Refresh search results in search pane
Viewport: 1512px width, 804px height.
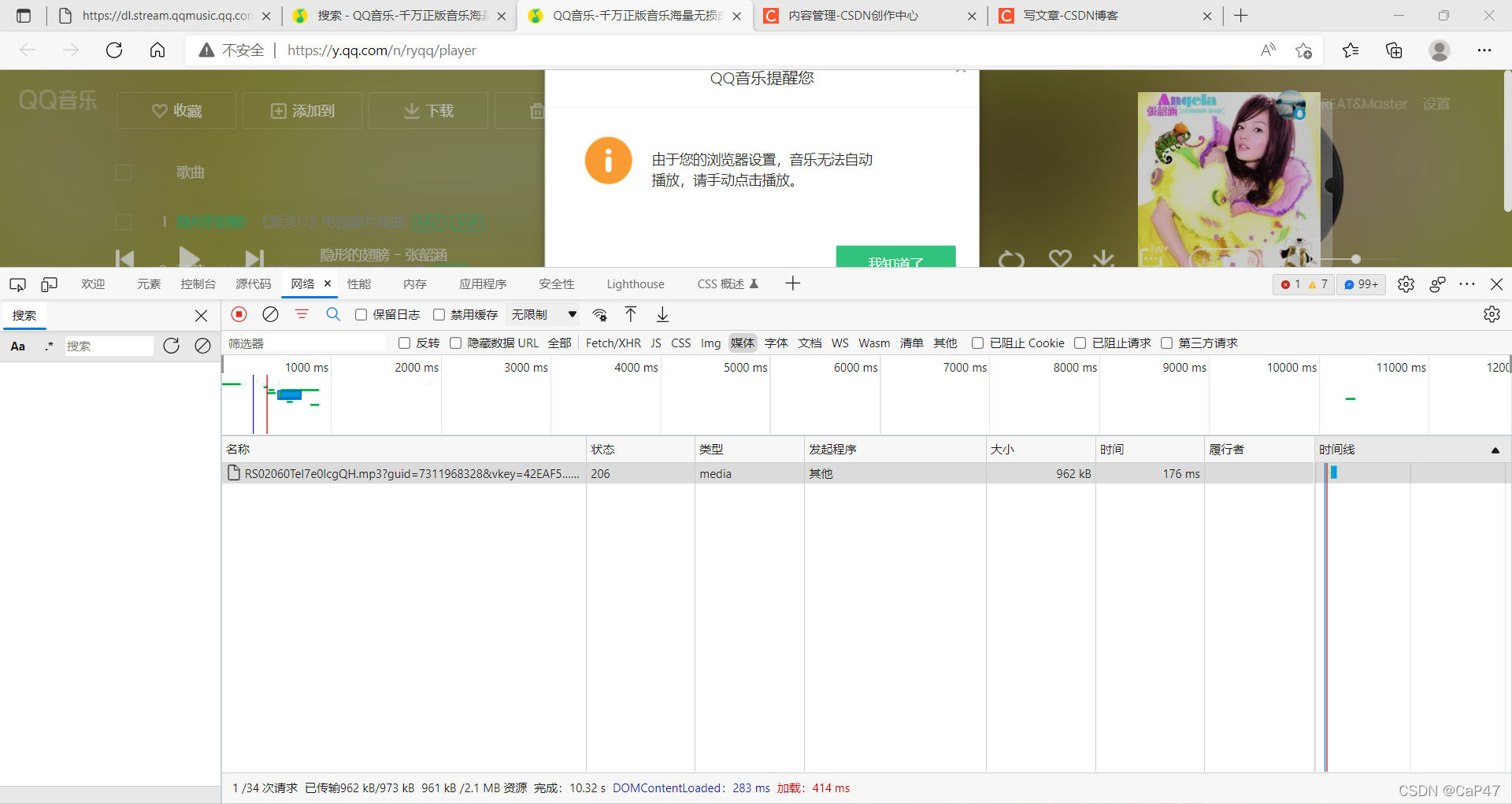coord(171,346)
